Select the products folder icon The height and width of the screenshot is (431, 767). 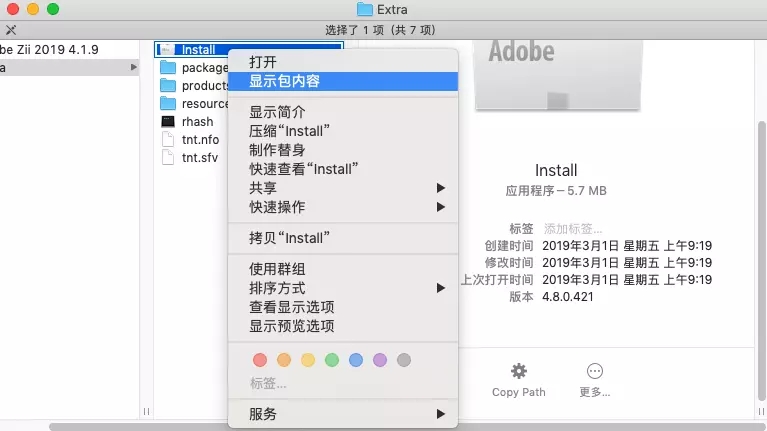[168, 86]
